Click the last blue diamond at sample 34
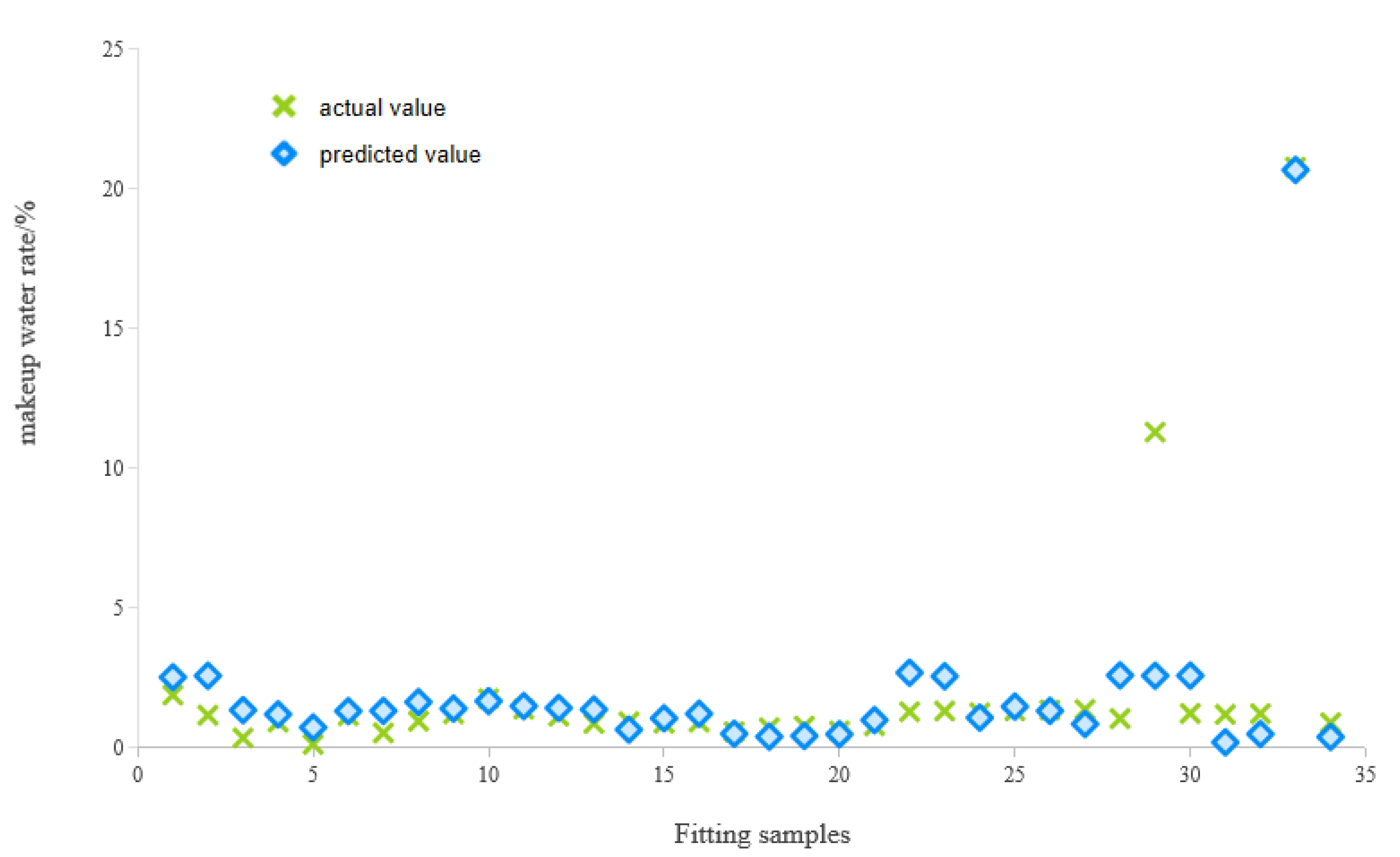This screenshot has height=857, width=1400. [x=1330, y=737]
